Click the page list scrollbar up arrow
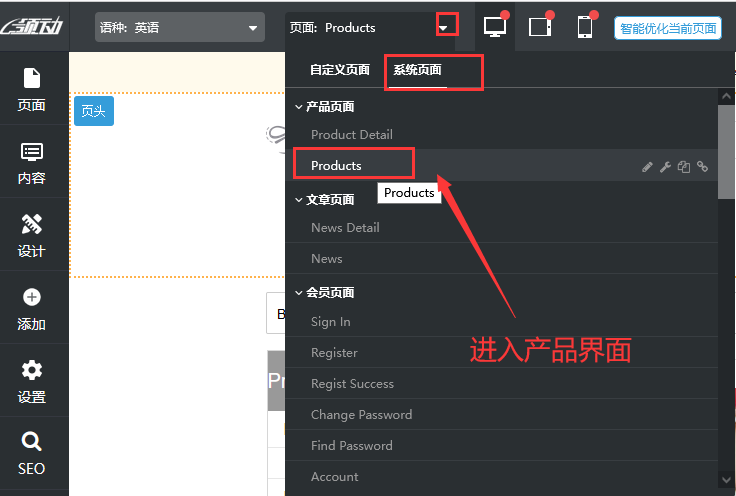The image size is (736, 496). coord(727,97)
